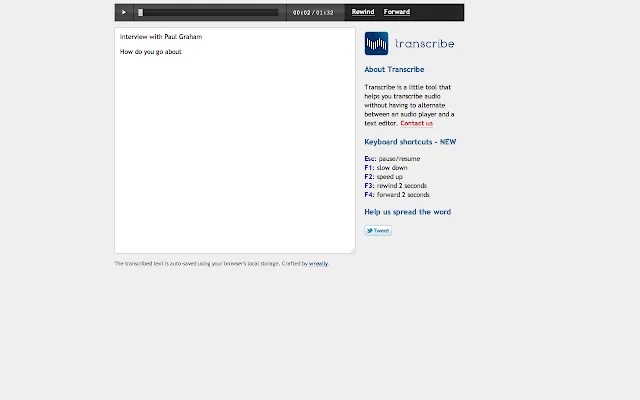Viewport: 640px width, 400px height.
Task: Click the text area resize handle corner
Action: (x=353, y=251)
